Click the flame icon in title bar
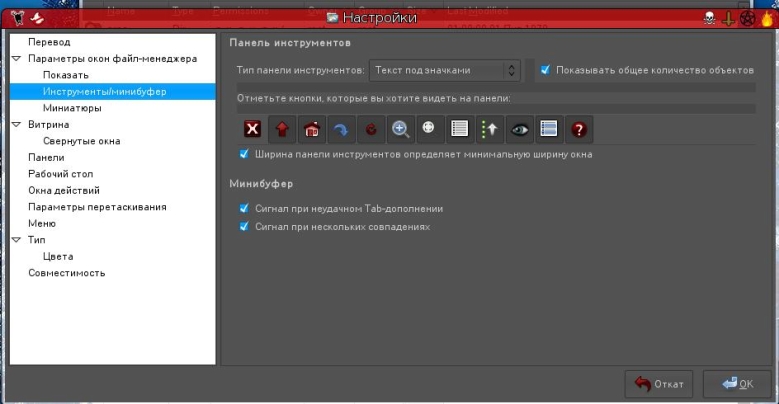Viewport: 779px width, 404px height. 767,18
